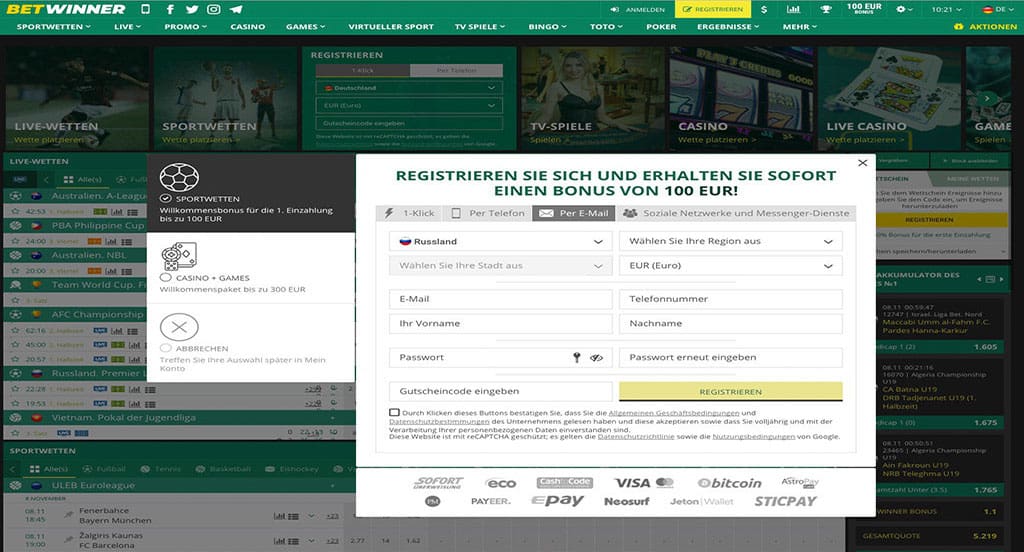1024x552 pixels.
Task: Open the Promo navigation menu
Action: pos(185,27)
